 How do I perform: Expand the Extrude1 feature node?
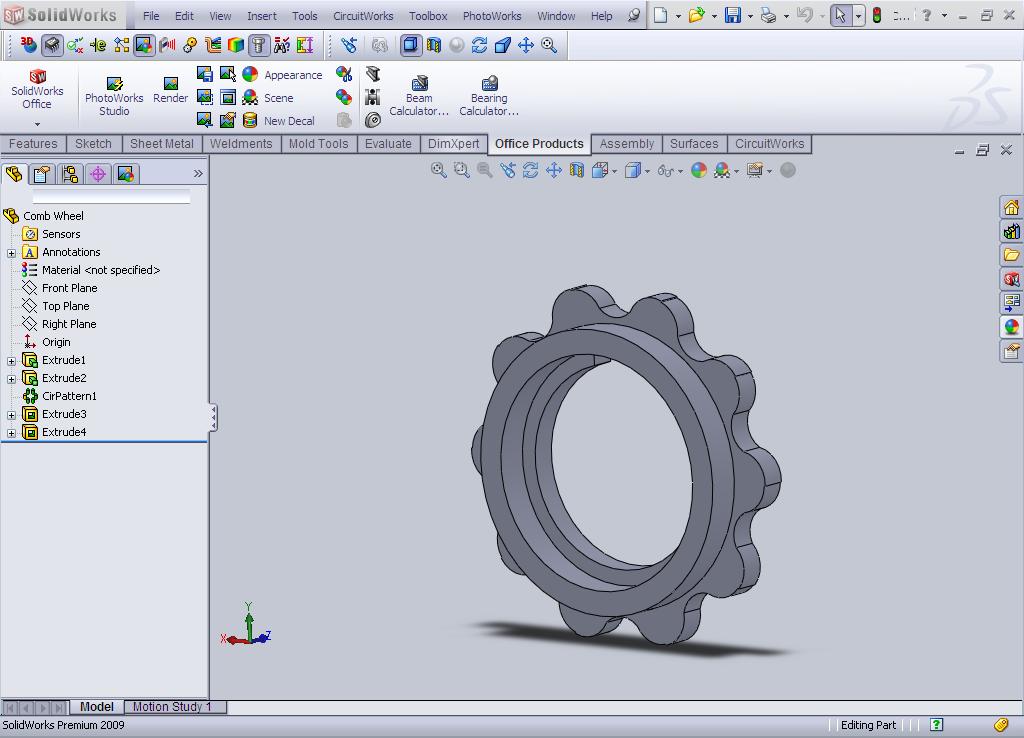pos(11,361)
